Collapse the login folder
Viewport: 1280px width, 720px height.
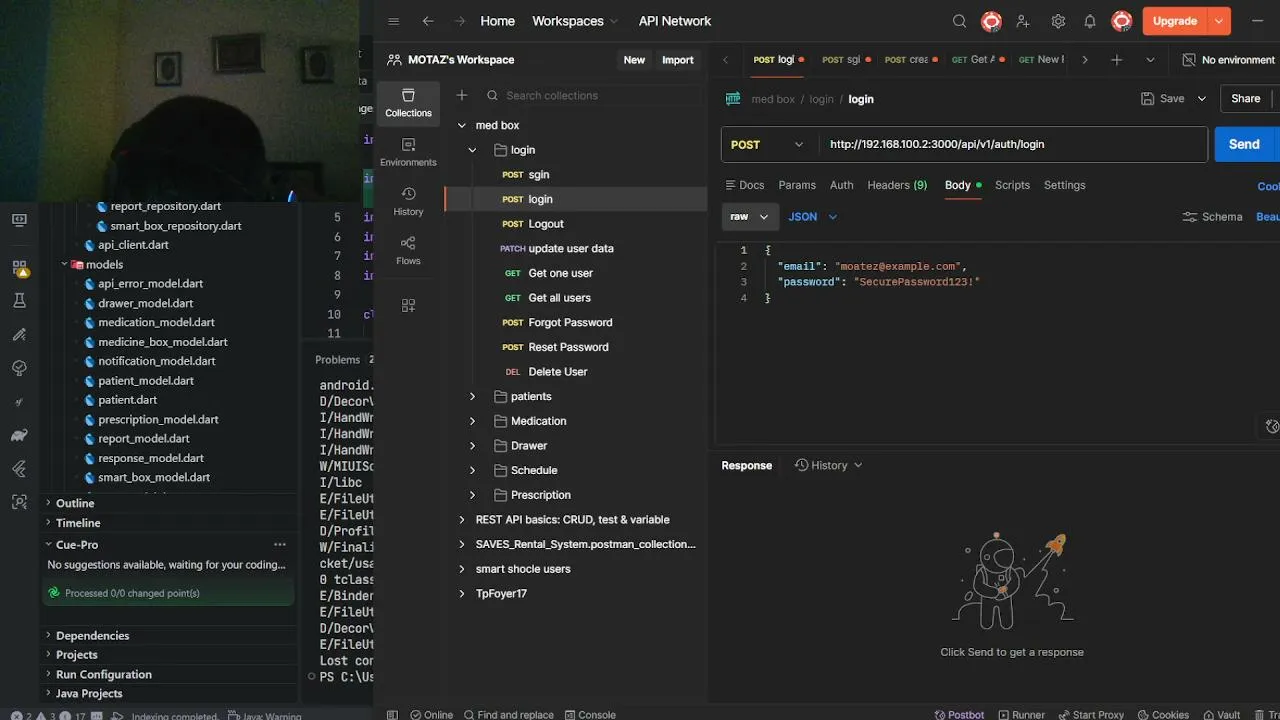point(473,150)
